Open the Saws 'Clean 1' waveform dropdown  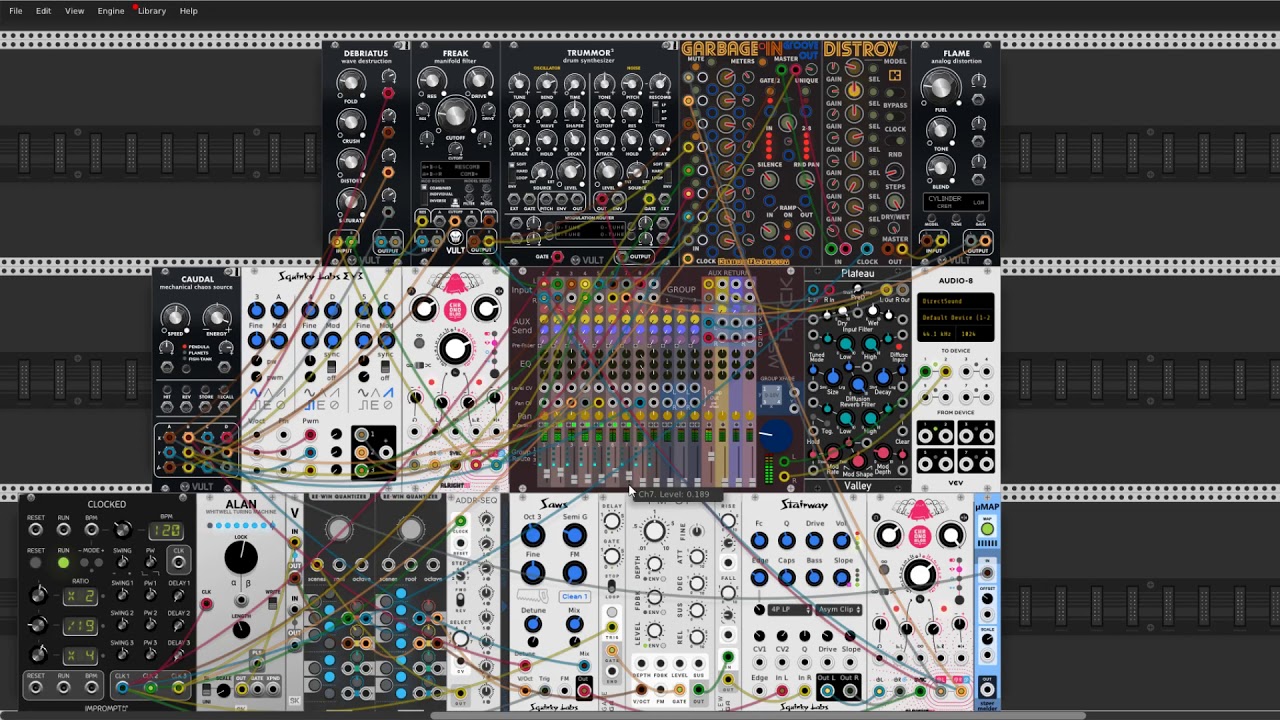[x=574, y=596]
